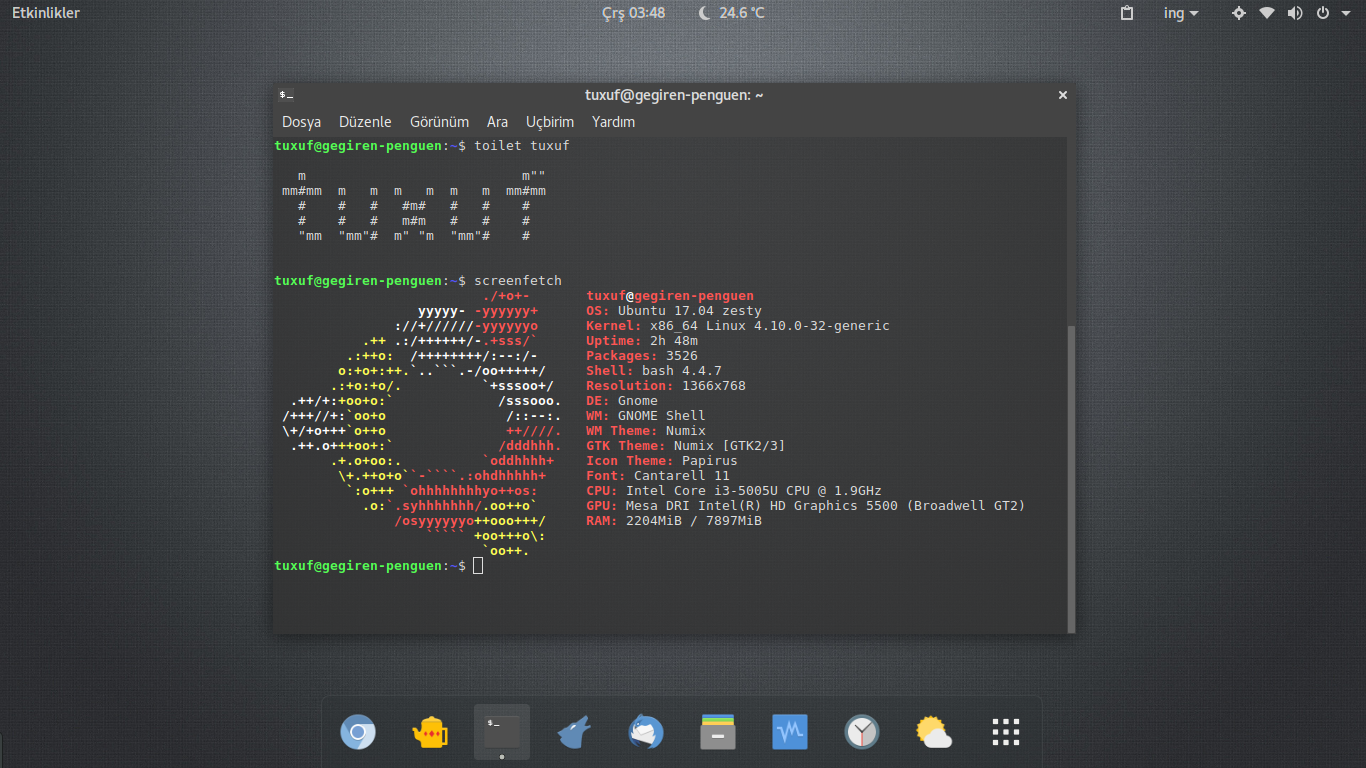Open the Çrş 03:48 clock calendar
The image size is (1366, 768).
point(633,13)
